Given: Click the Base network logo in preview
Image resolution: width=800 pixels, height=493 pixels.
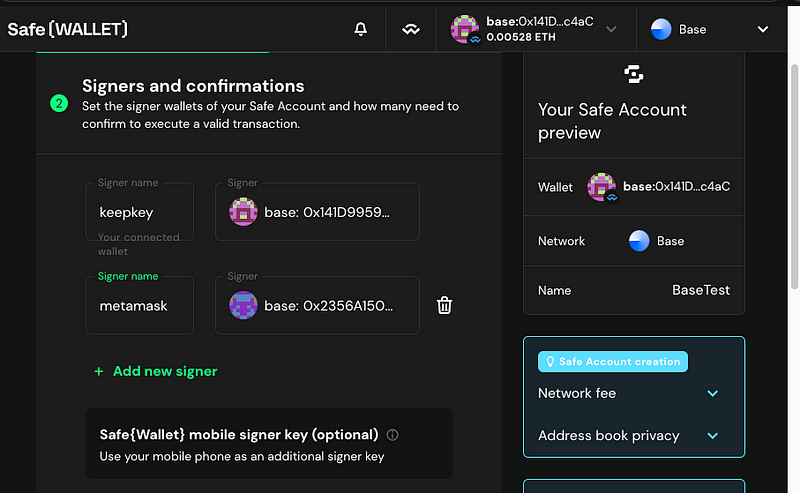Looking at the screenshot, I should (x=639, y=241).
